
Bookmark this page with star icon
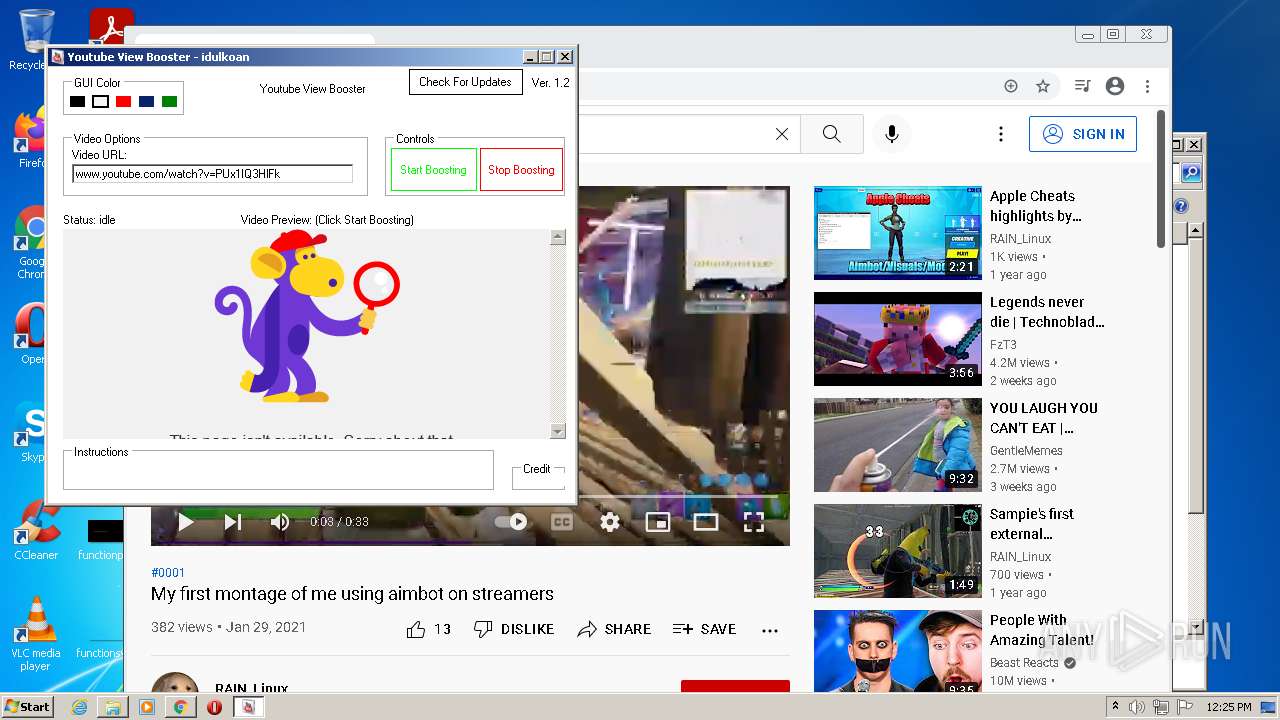(1043, 86)
